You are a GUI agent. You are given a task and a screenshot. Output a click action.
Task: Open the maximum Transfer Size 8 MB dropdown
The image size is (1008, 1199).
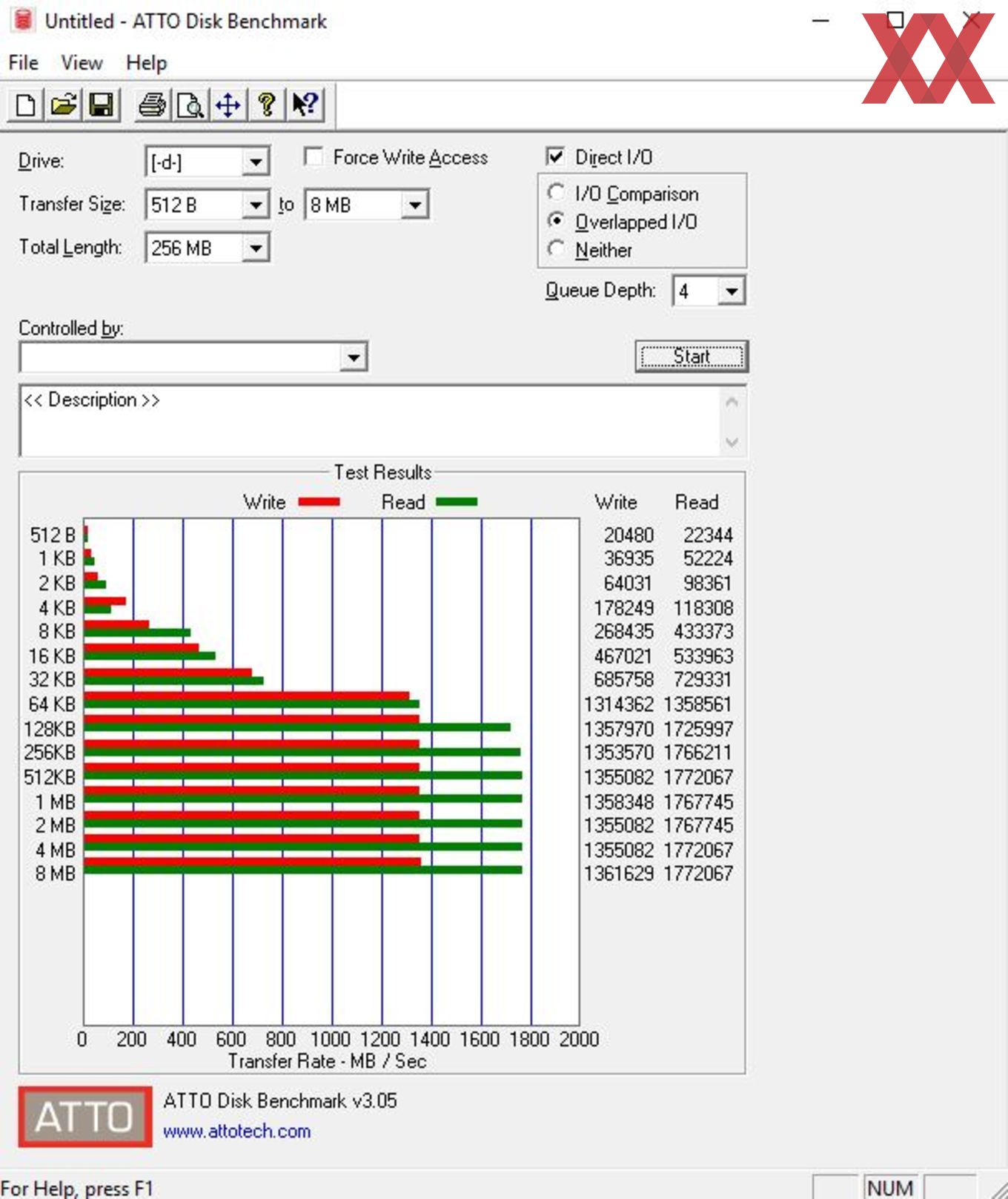(415, 205)
